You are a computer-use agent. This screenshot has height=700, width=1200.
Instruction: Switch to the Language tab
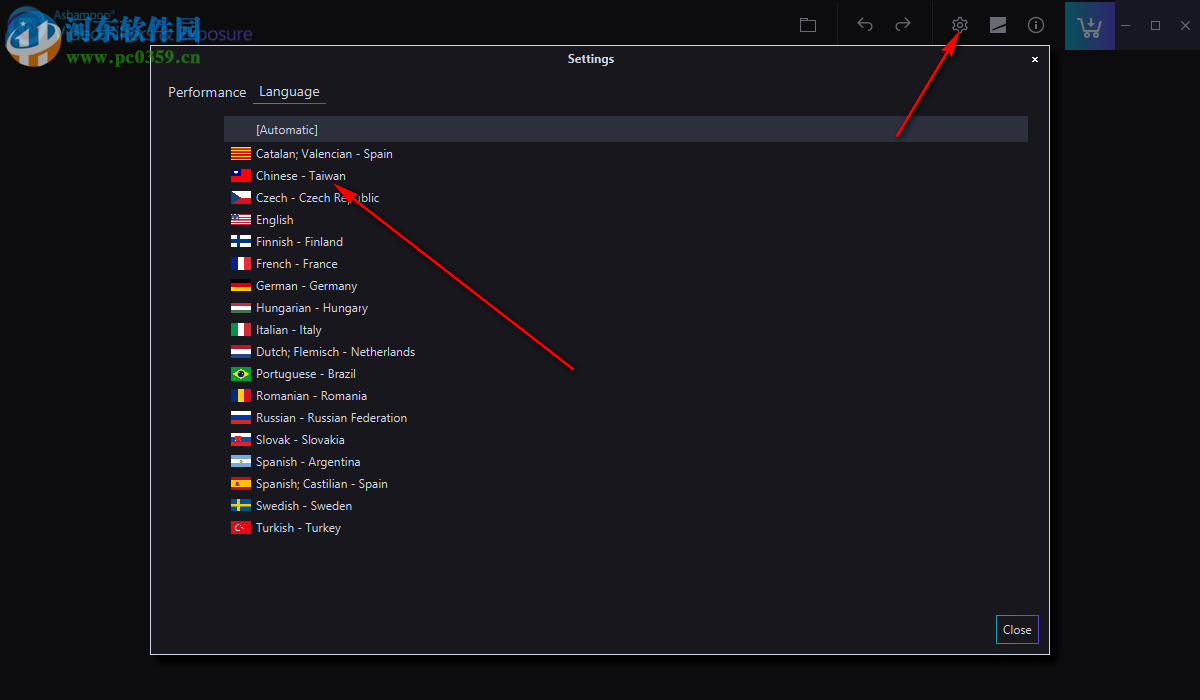(289, 91)
